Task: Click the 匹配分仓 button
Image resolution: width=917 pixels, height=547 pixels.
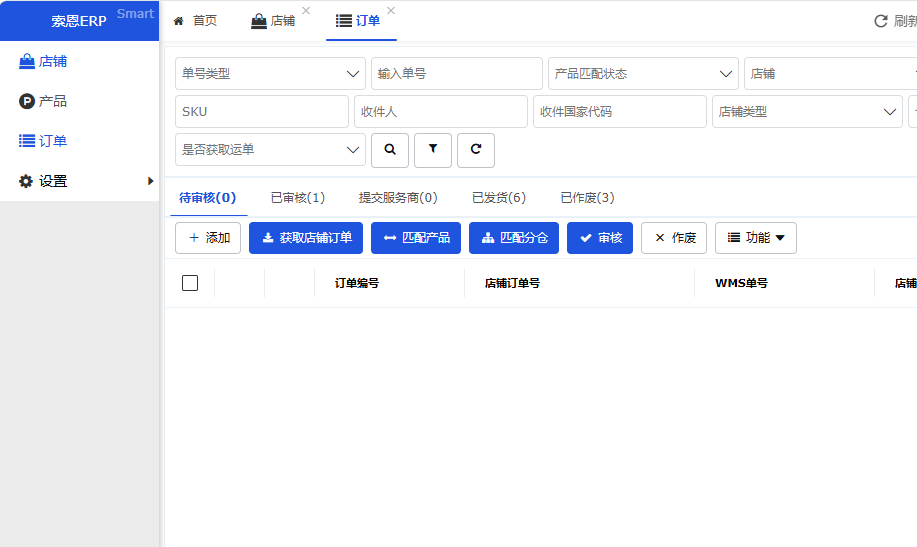Action: [x=514, y=238]
